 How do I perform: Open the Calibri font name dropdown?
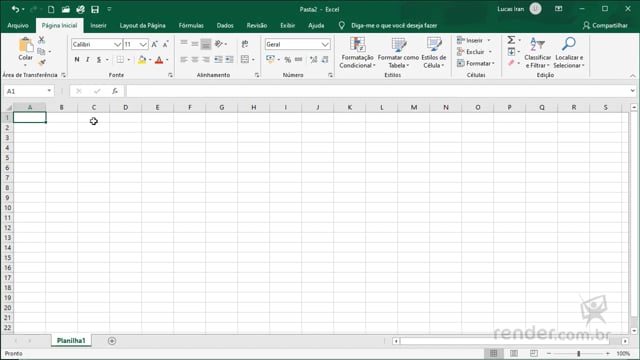118,44
